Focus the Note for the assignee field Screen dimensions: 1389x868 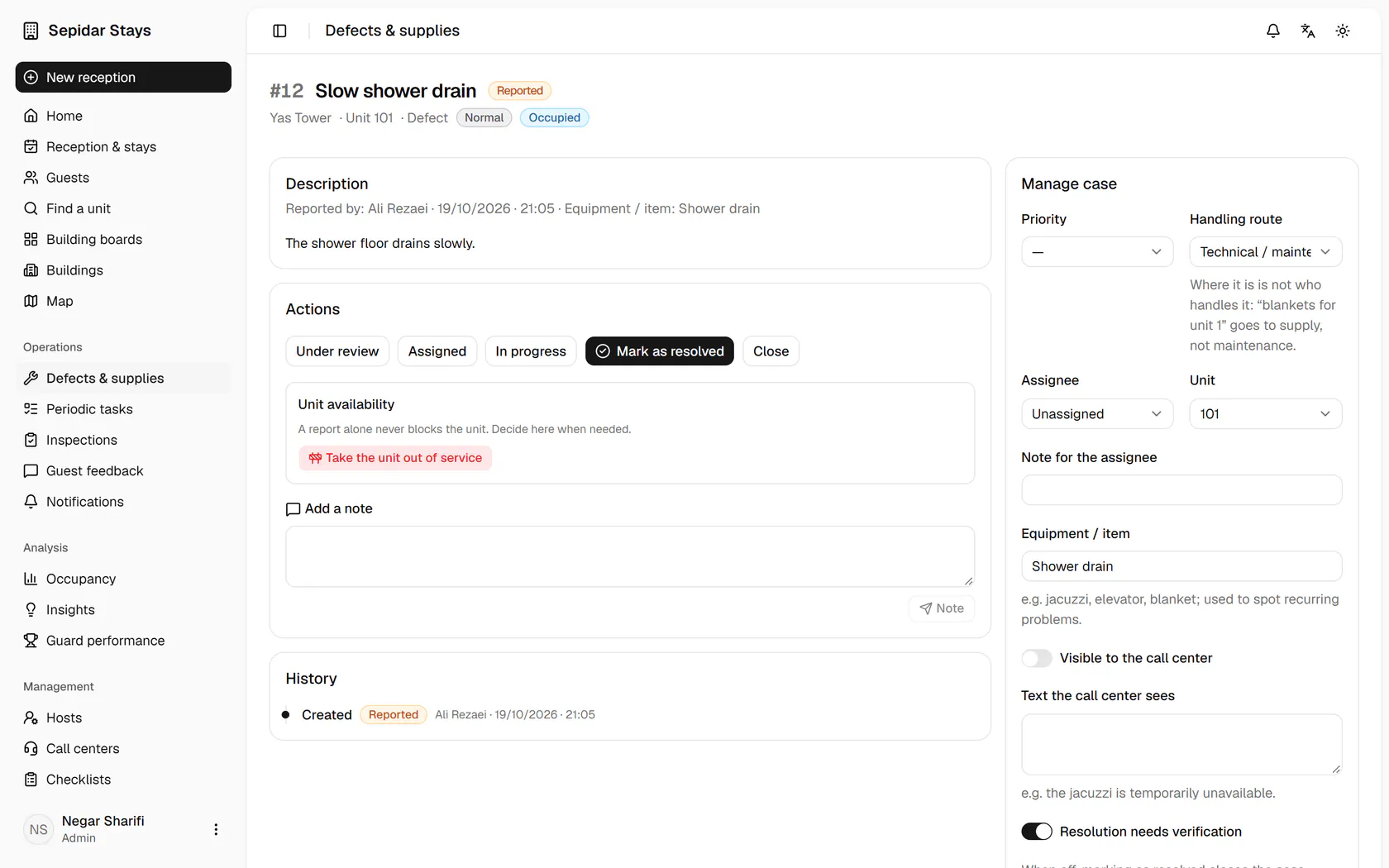click(1181, 490)
